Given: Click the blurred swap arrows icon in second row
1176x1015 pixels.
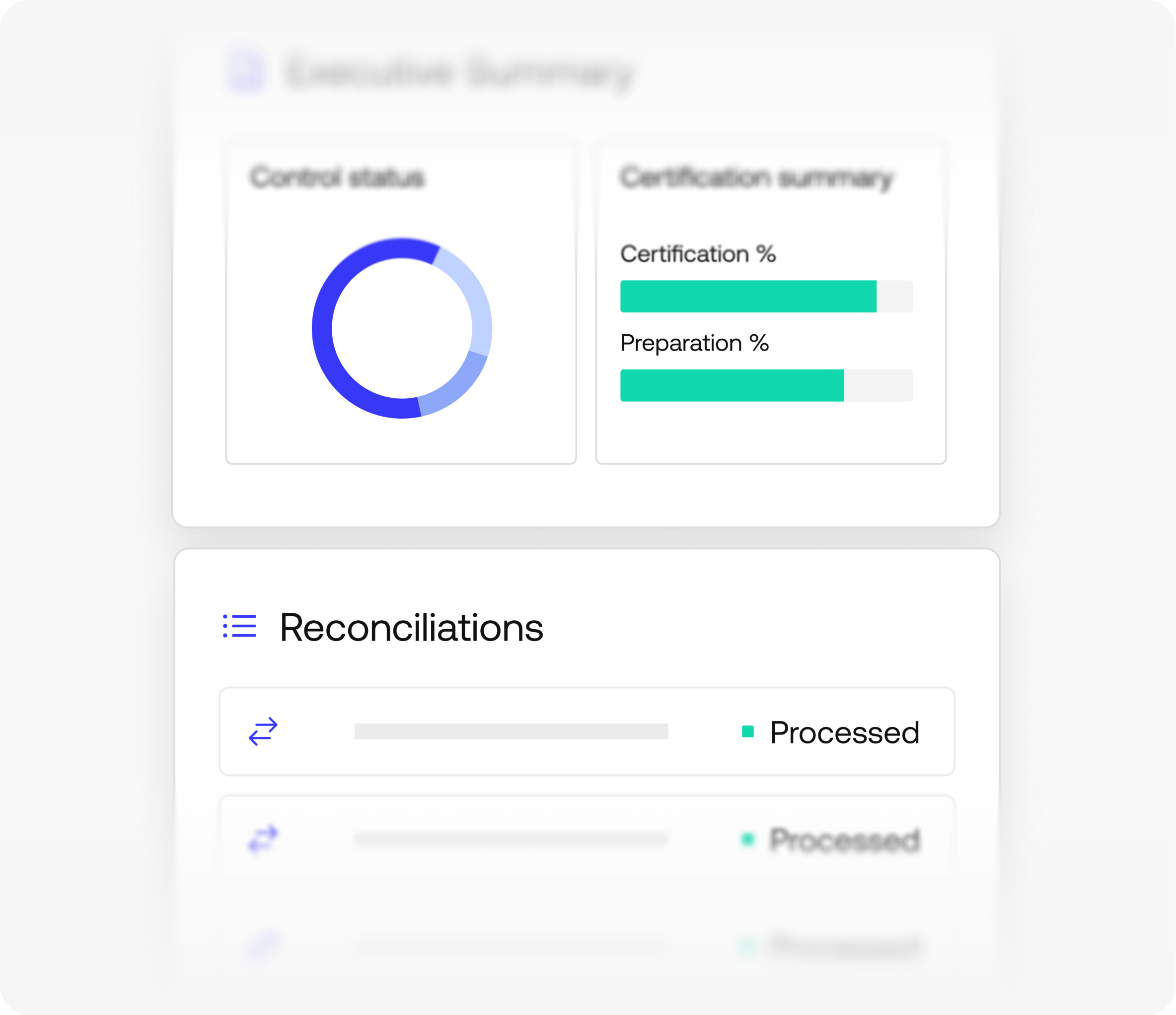Looking at the screenshot, I should pos(263,838).
